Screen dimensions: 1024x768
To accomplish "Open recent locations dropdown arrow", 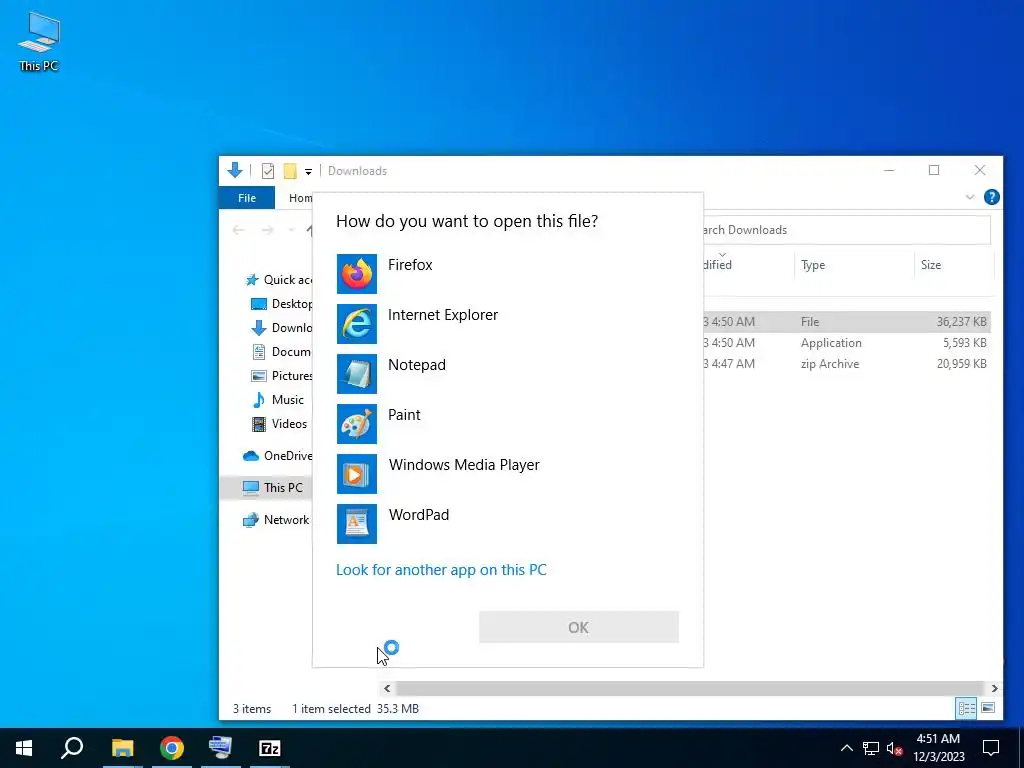I will [x=291, y=230].
